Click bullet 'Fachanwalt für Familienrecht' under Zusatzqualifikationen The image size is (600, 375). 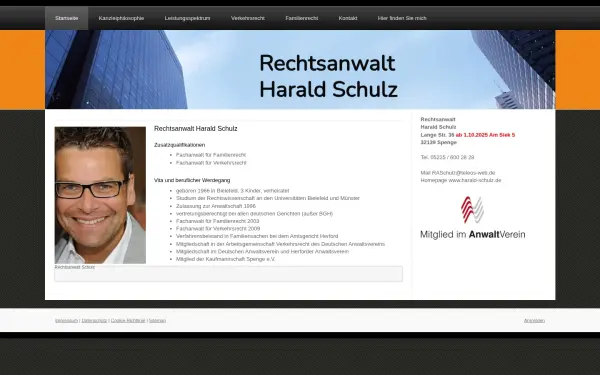tap(211, 155)
